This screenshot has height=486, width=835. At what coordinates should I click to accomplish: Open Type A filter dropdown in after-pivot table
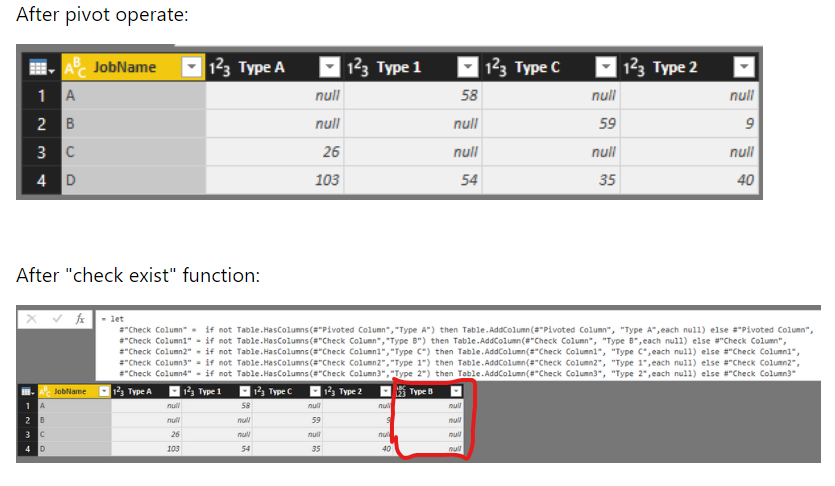330,67
